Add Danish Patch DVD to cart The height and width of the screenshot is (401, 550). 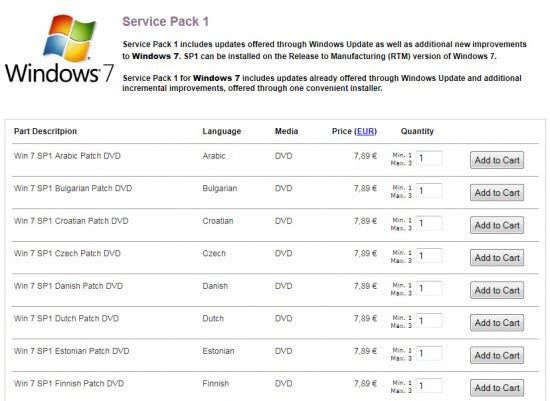pyautogui.click(x=497, y=290)
